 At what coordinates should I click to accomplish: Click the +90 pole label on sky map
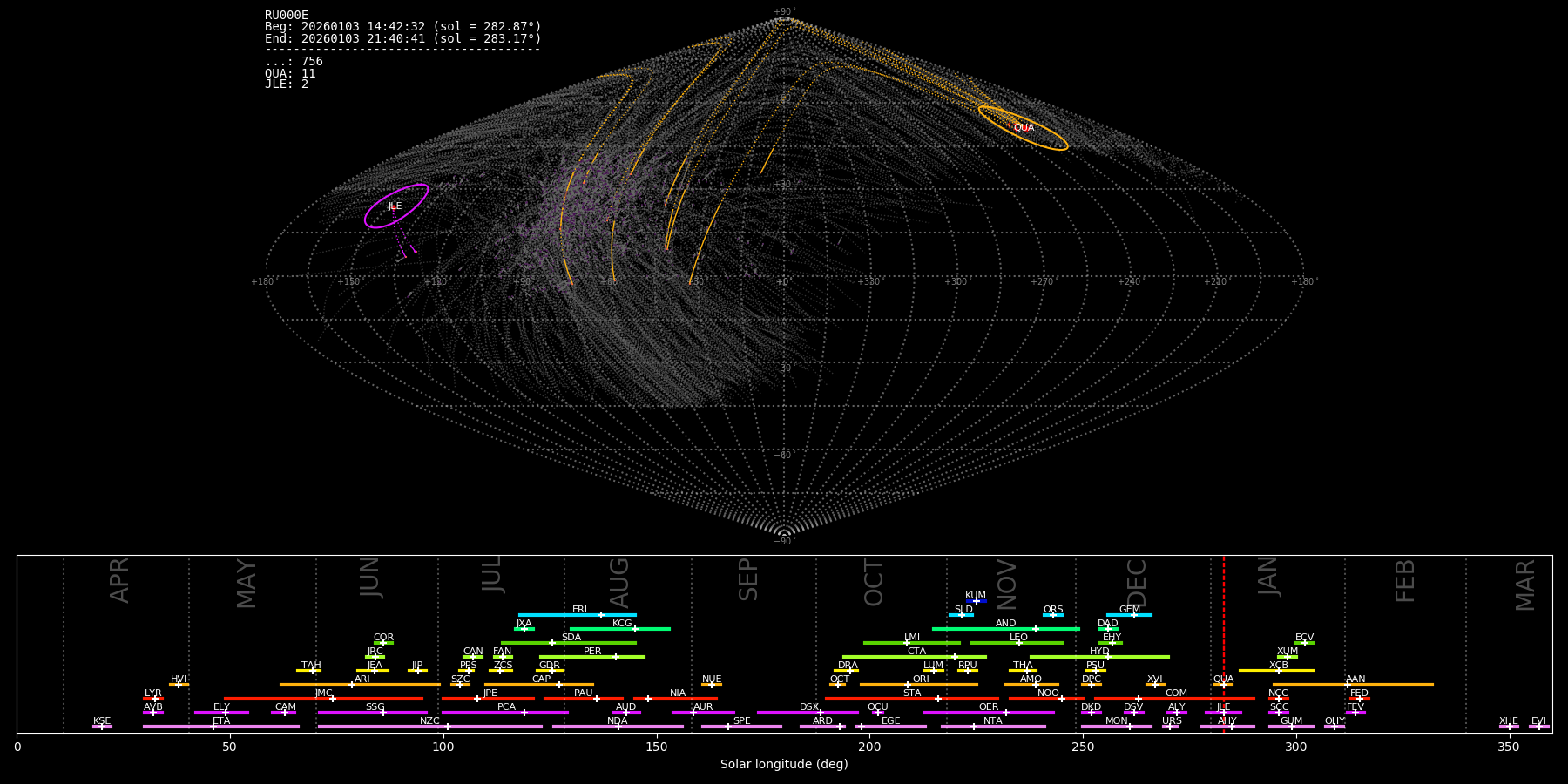click(784, 11)
